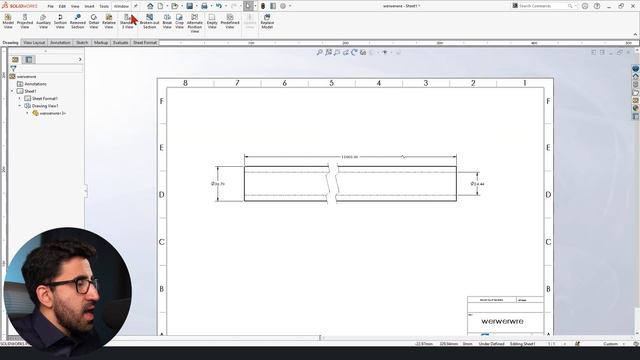The height and width of the screenshot is (360, 640).
Task: Click Zoom to Fit in heads-up toolbar
Action: (x=319, y=52)
